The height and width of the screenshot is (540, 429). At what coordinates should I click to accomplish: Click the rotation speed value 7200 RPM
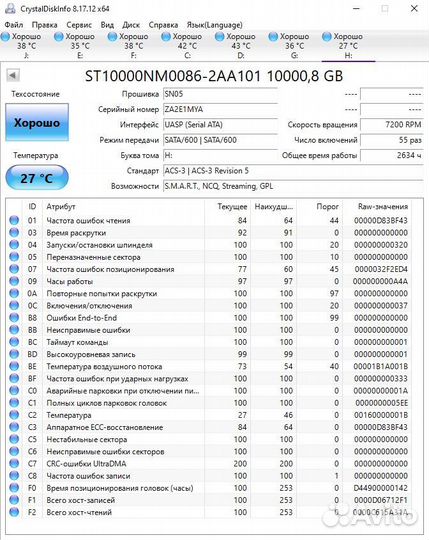coord(392,125)
